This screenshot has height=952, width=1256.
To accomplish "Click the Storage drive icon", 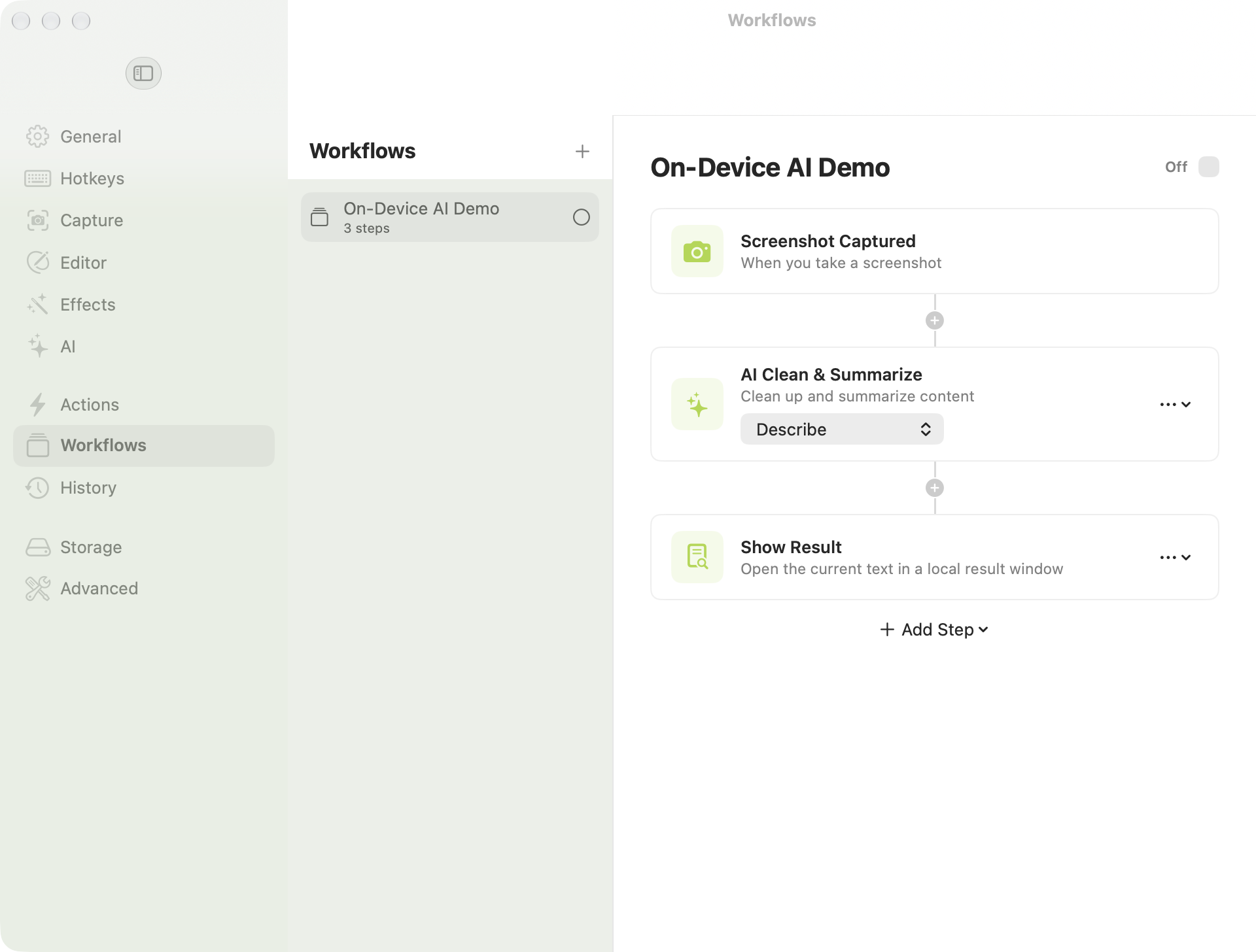I will tap(37, 547).
